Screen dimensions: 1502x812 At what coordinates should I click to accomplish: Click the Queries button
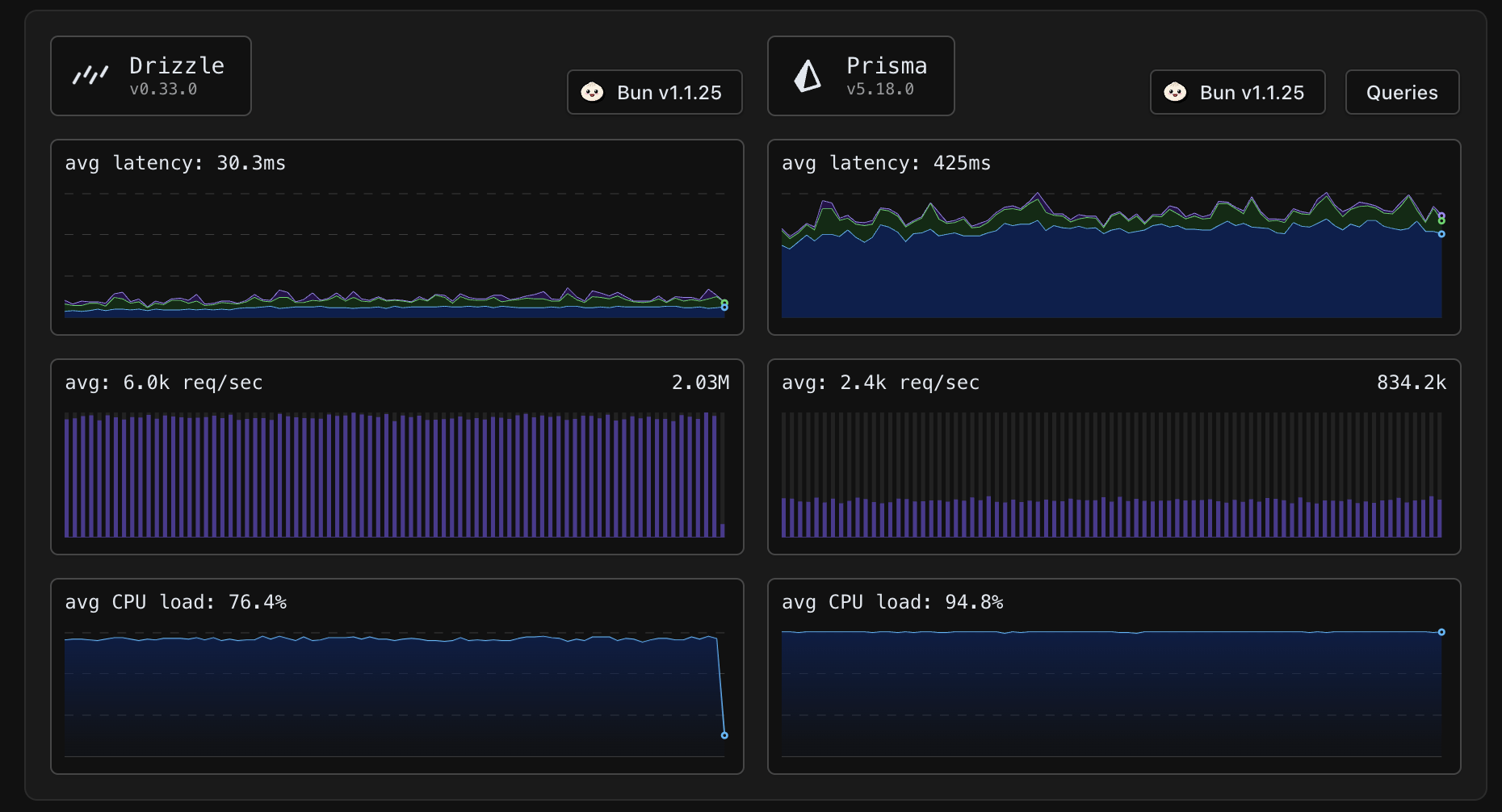(1403, 92)
